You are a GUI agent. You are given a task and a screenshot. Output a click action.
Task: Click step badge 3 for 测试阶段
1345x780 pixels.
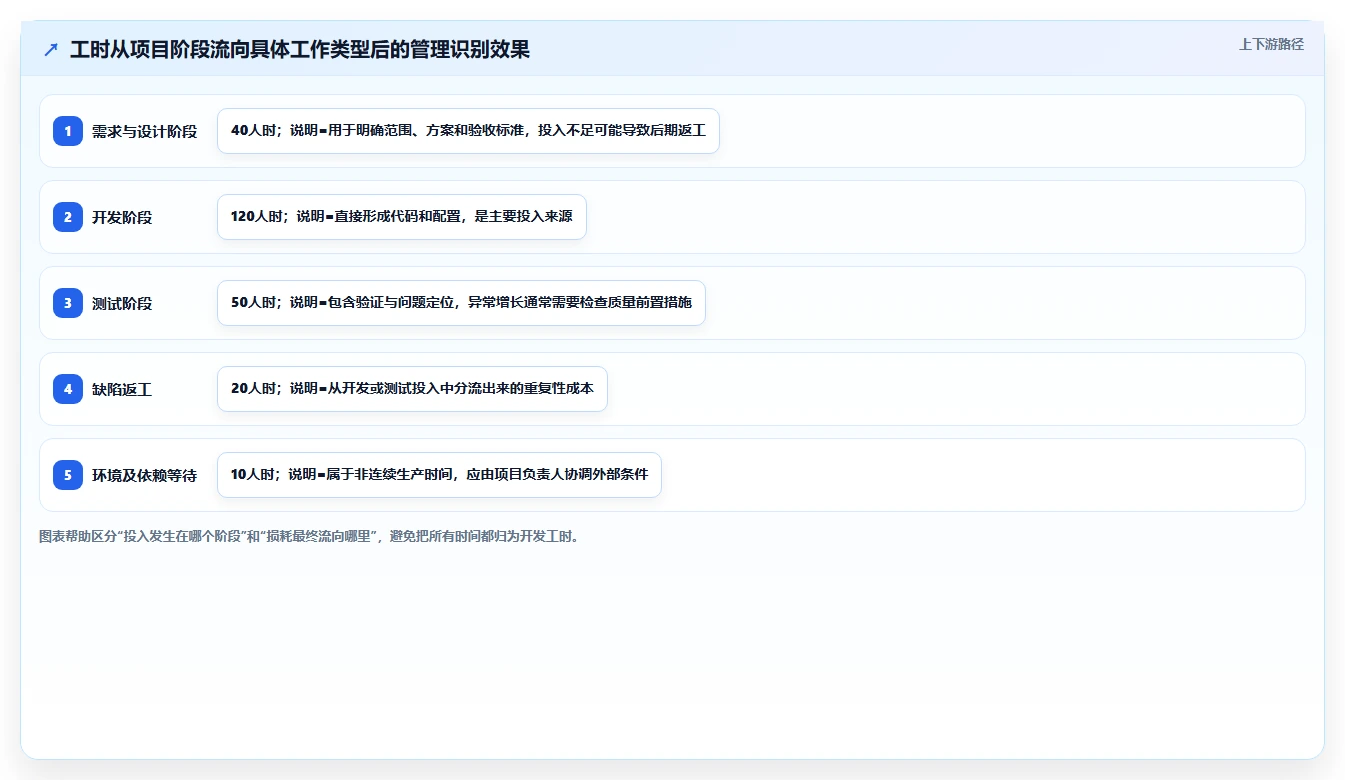[x=68, y=303]
